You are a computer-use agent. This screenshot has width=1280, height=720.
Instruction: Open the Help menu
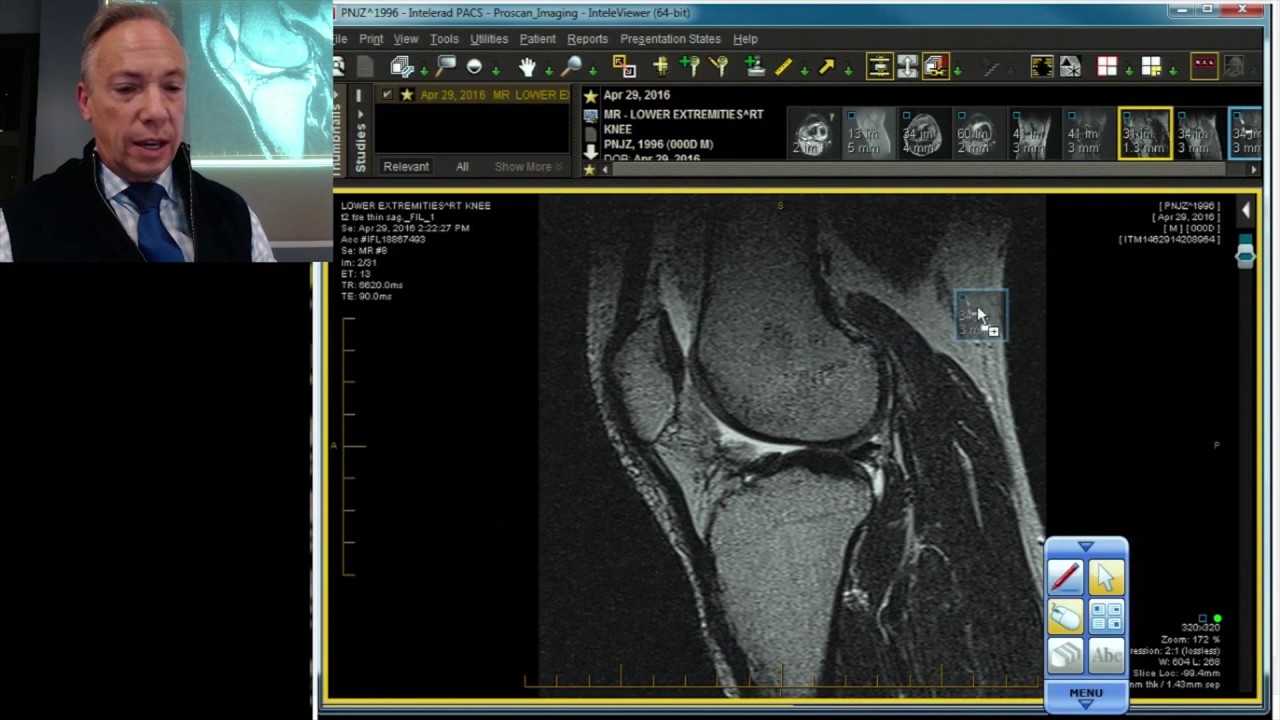tap(745, 39)
